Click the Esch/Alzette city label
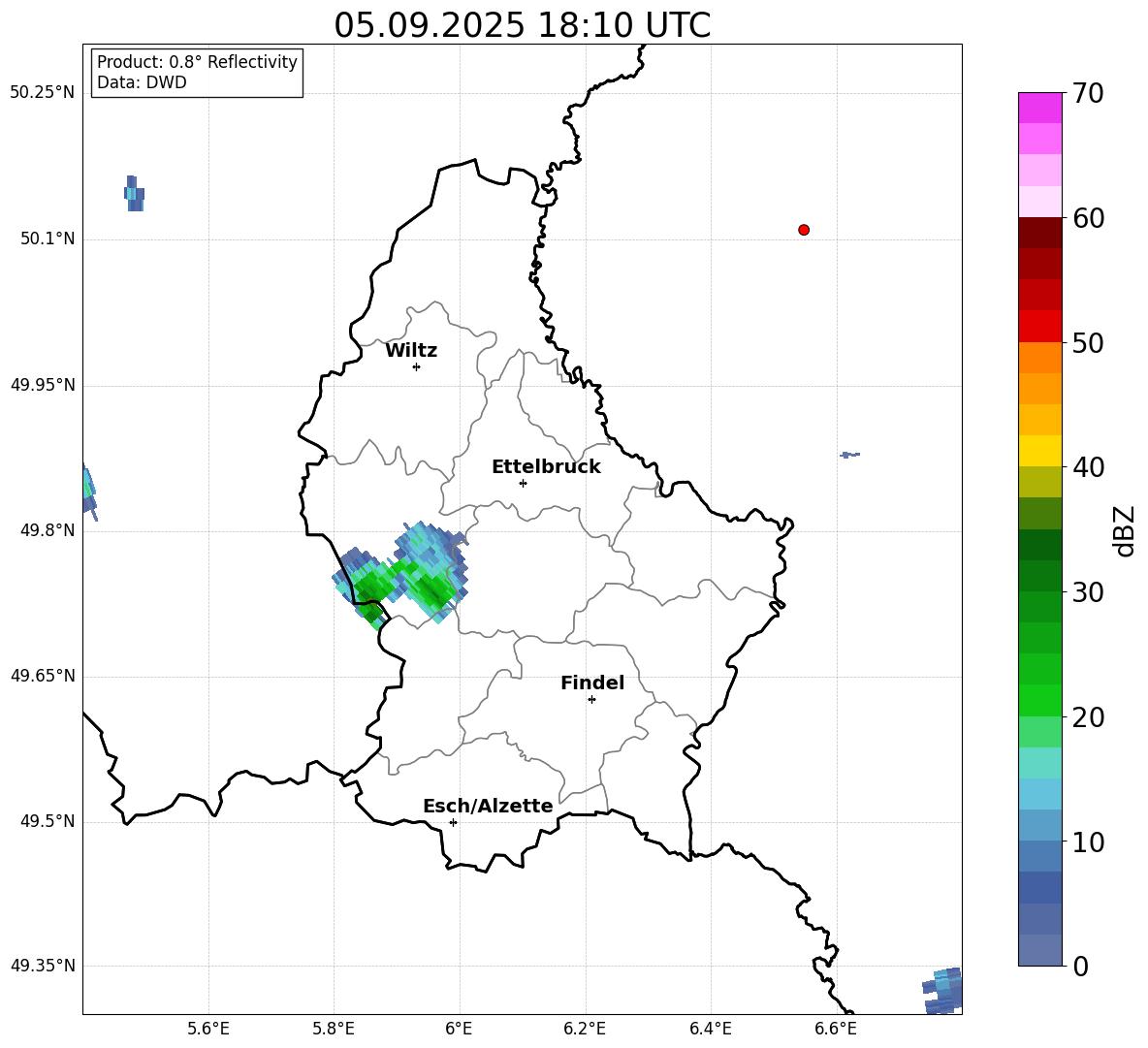 [x=488, y=806]
